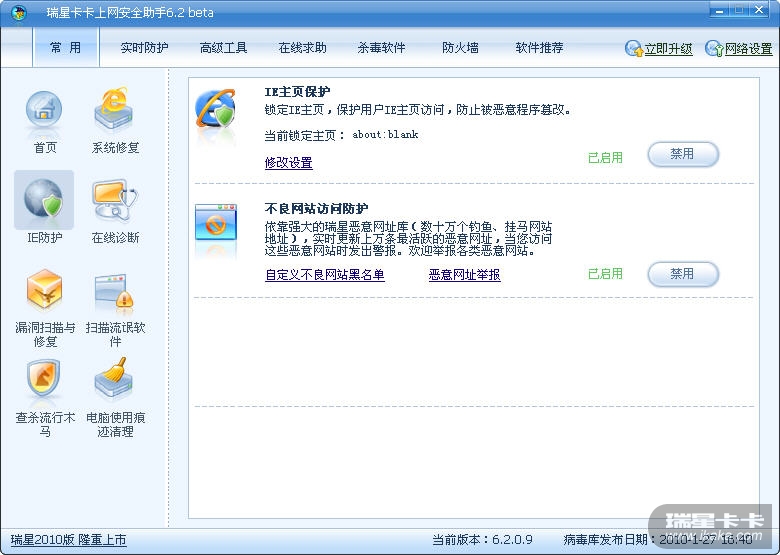
Task: Open 自定义不良网站黑名单 link
Action: pyautogui.click(x=325, y=275)
